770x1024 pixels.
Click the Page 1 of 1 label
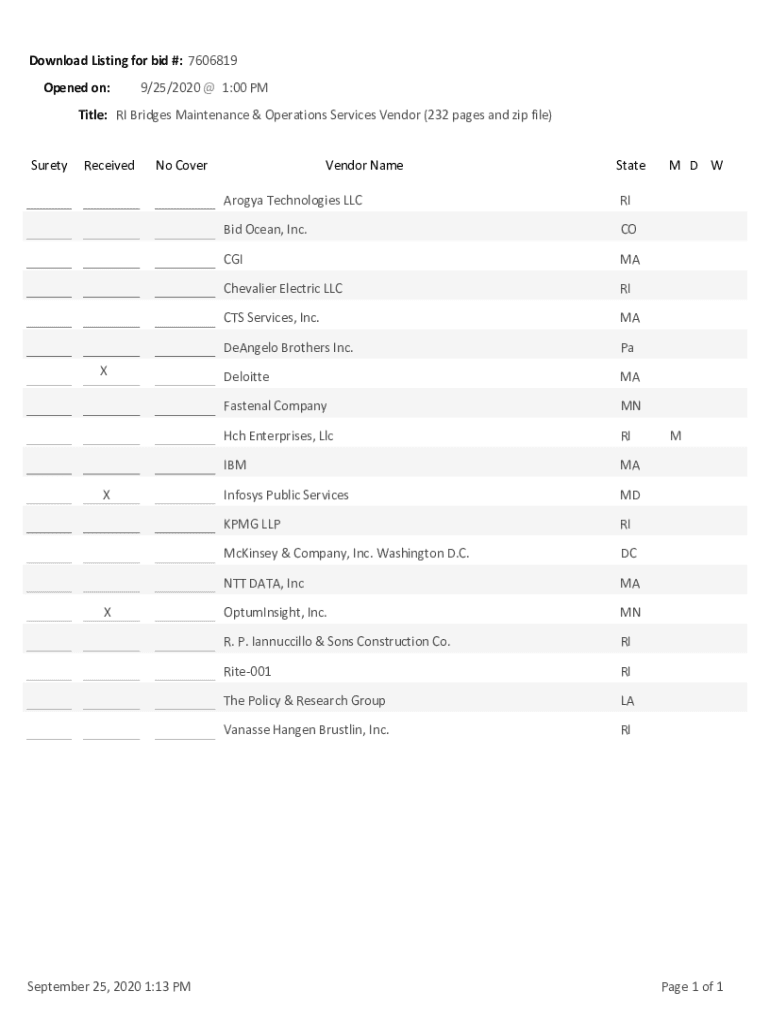tap(692, 987)
